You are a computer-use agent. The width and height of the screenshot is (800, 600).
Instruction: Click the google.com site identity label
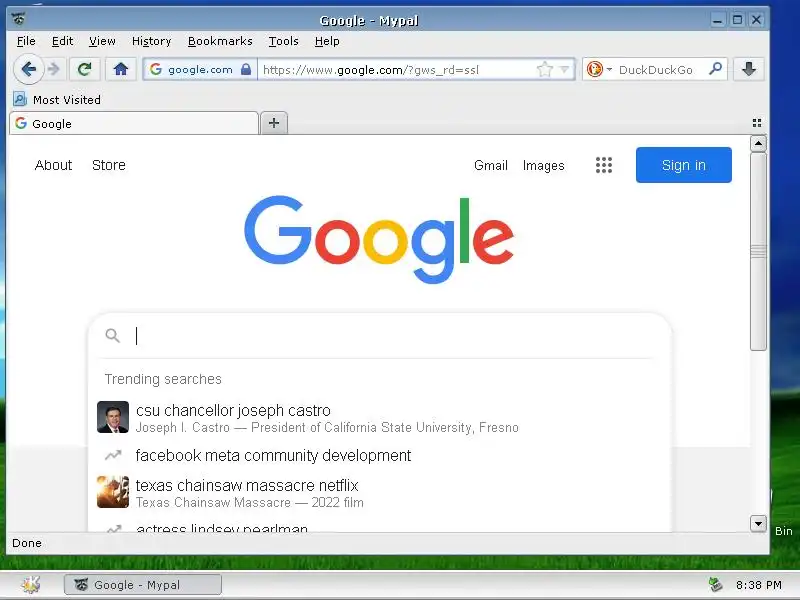(199, 69)
